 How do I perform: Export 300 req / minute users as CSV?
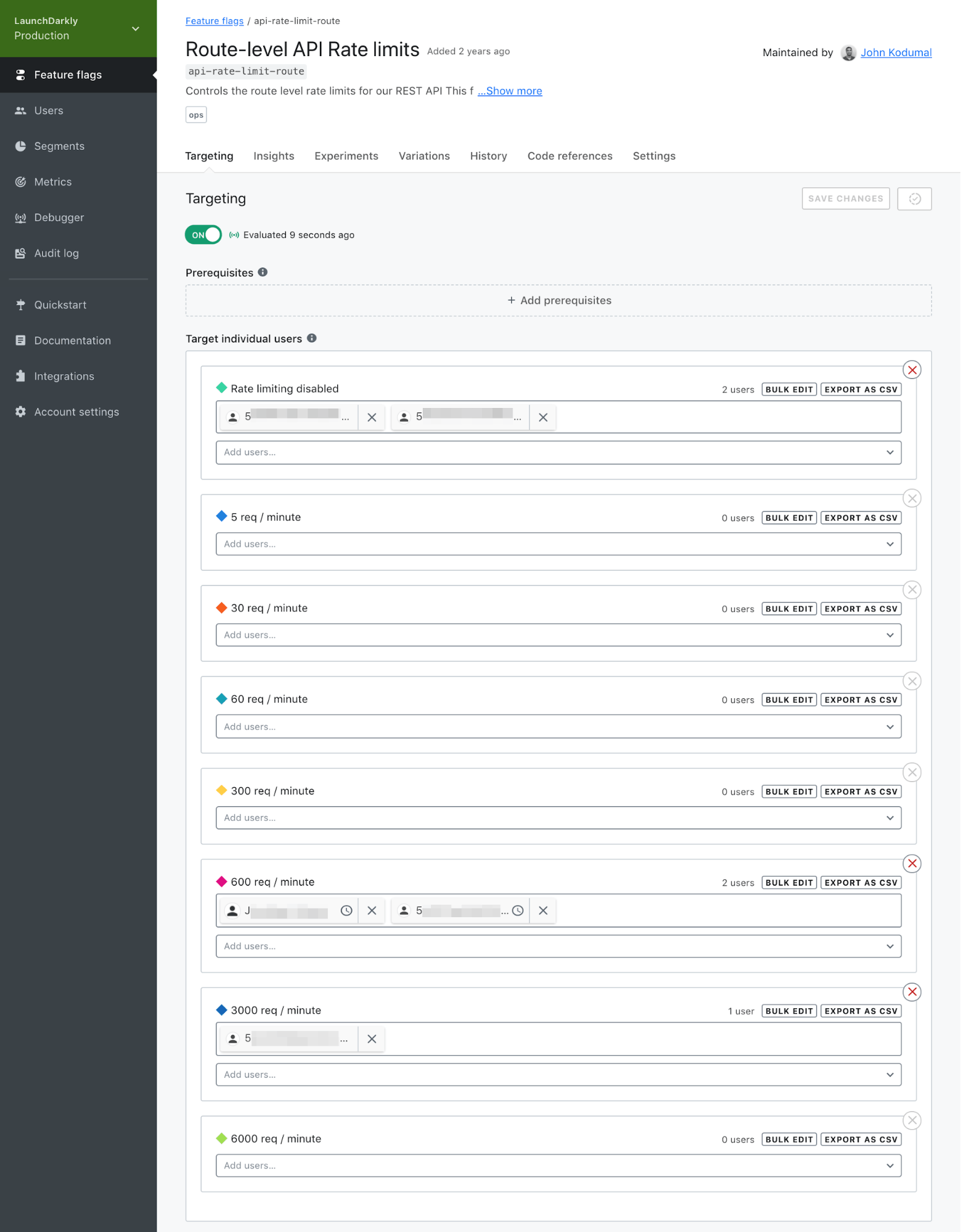861,791
